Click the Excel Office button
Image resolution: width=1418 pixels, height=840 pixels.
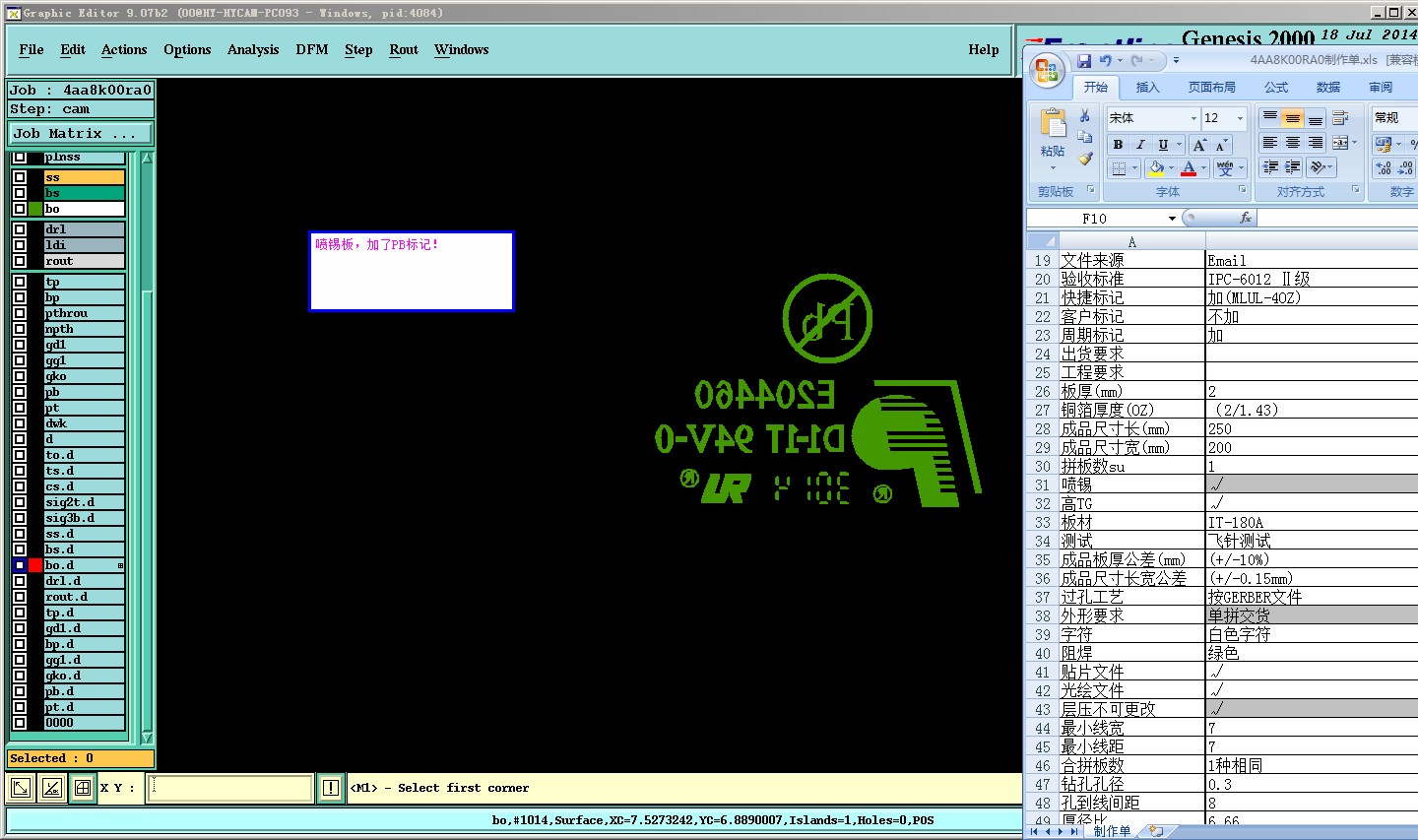point(1047,71)
